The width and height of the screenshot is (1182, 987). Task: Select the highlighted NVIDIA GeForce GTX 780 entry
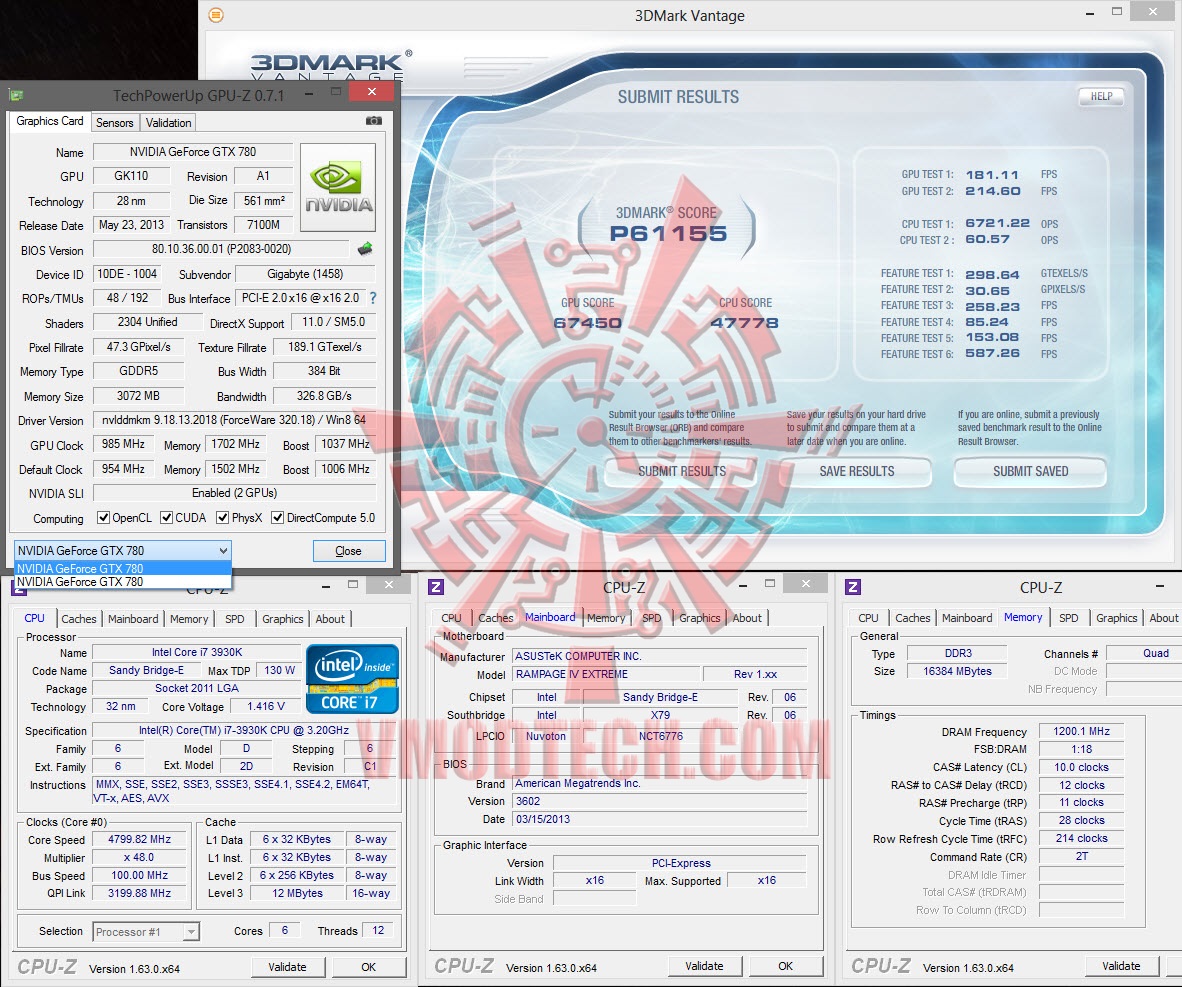point(122,569)
